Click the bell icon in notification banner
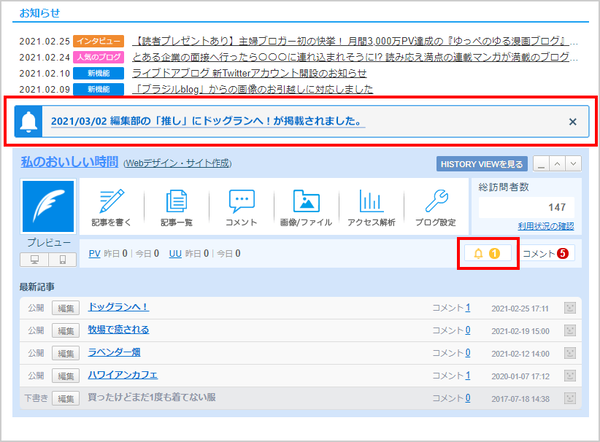The height and width of the screenshot is (442, 600). pyautogui.click(x=28, y=122)
